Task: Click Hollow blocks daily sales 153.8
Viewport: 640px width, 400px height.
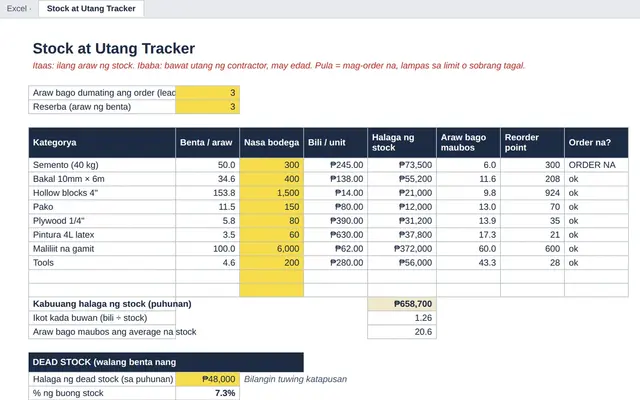Action: [x=207, y=193]
